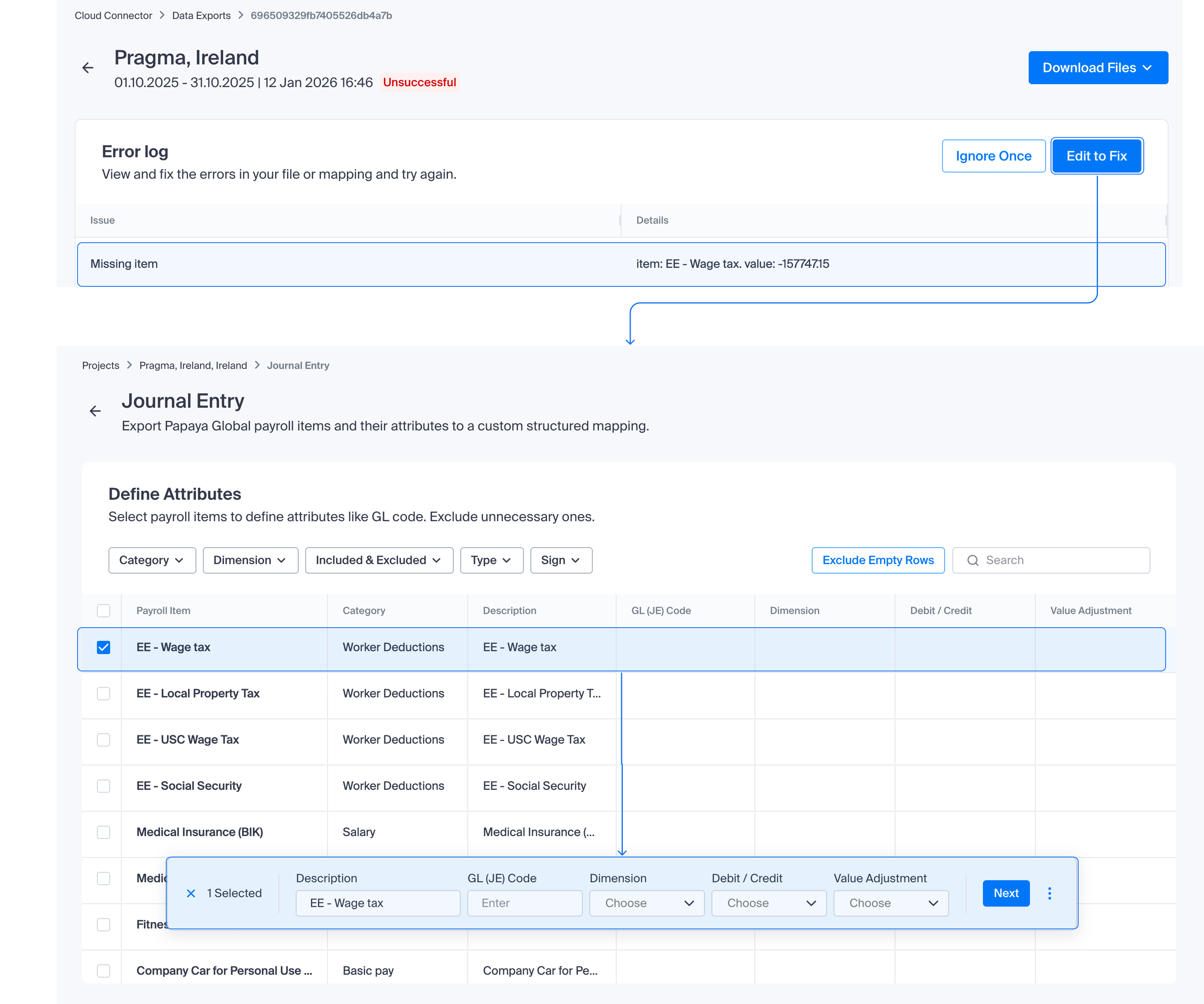
Task: Click Exclude Empty Rows button
Action: [x=878, y=560]
